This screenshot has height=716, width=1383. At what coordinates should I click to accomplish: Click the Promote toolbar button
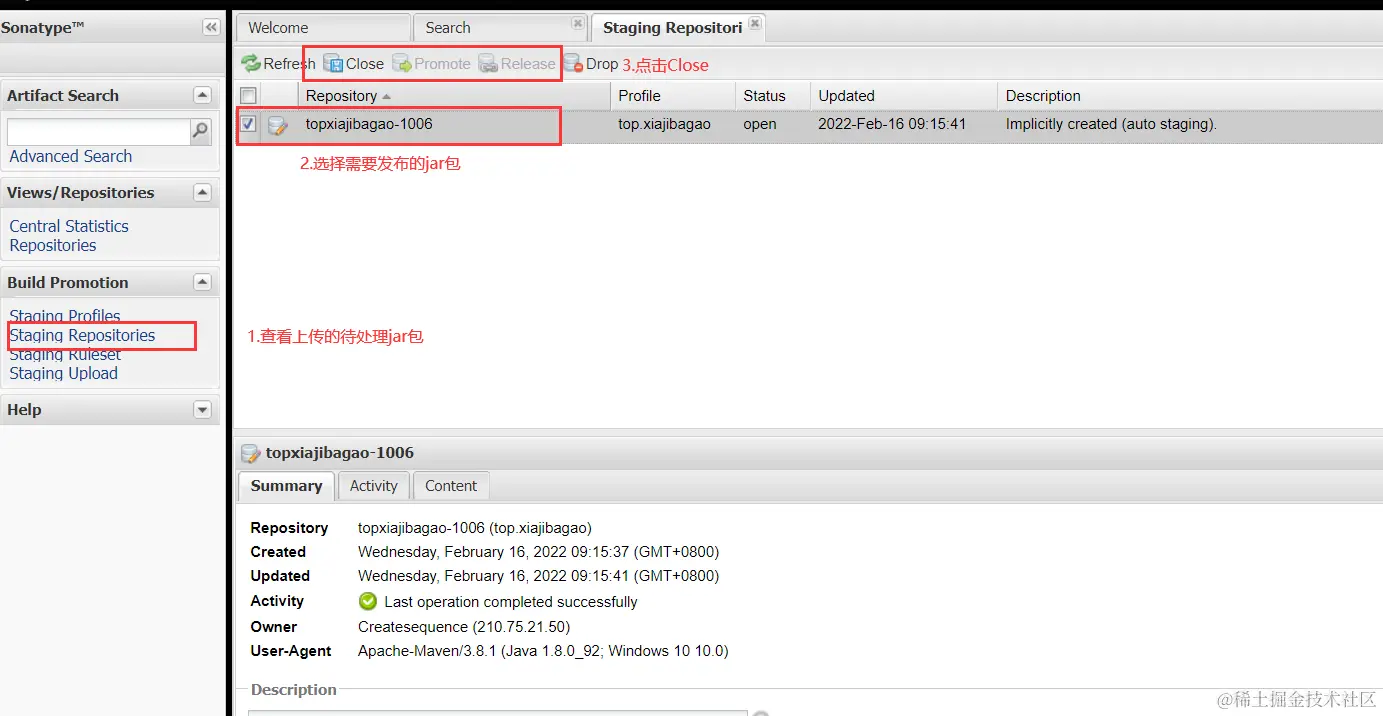click(431, 64)
